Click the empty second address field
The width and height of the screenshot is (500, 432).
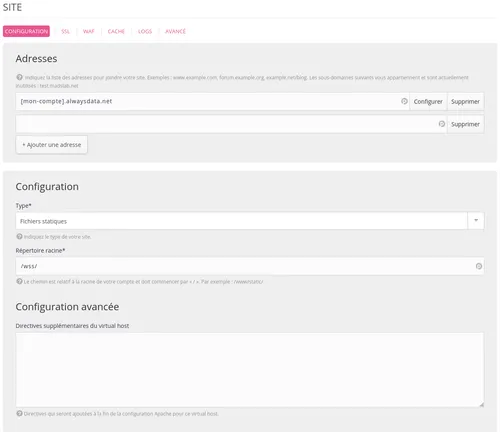tap(231, 124)
